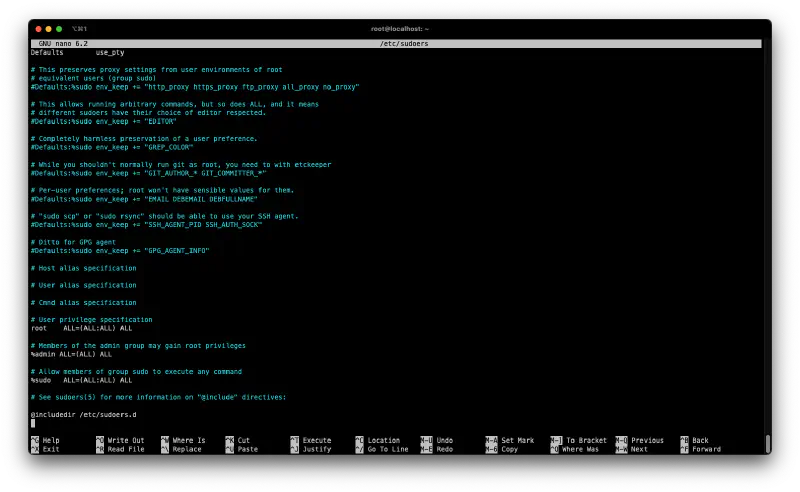Select the Write Out shortcut label
800x492 pixels.
pos(120,440)
